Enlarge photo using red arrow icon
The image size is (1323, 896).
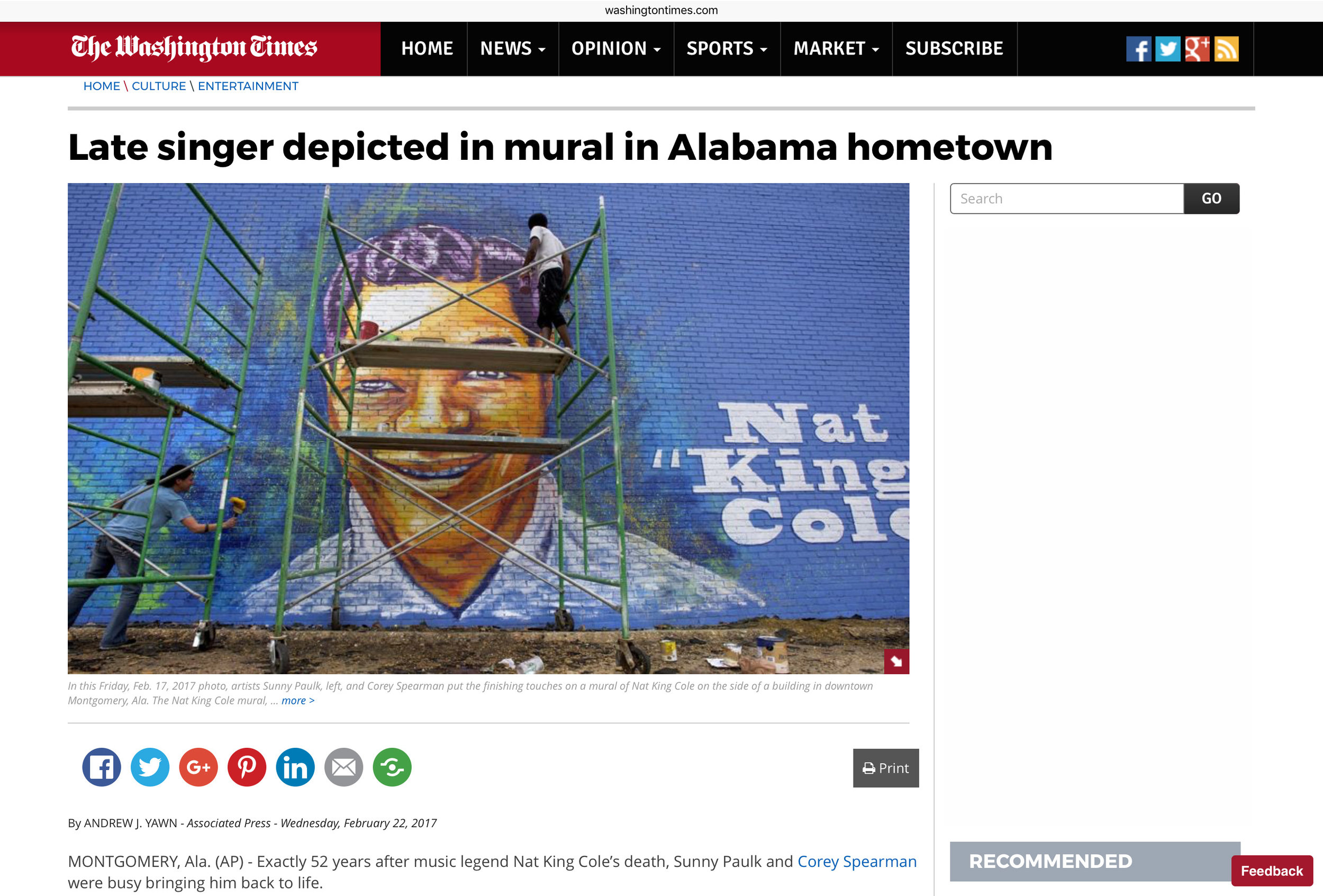click(896, 662)
